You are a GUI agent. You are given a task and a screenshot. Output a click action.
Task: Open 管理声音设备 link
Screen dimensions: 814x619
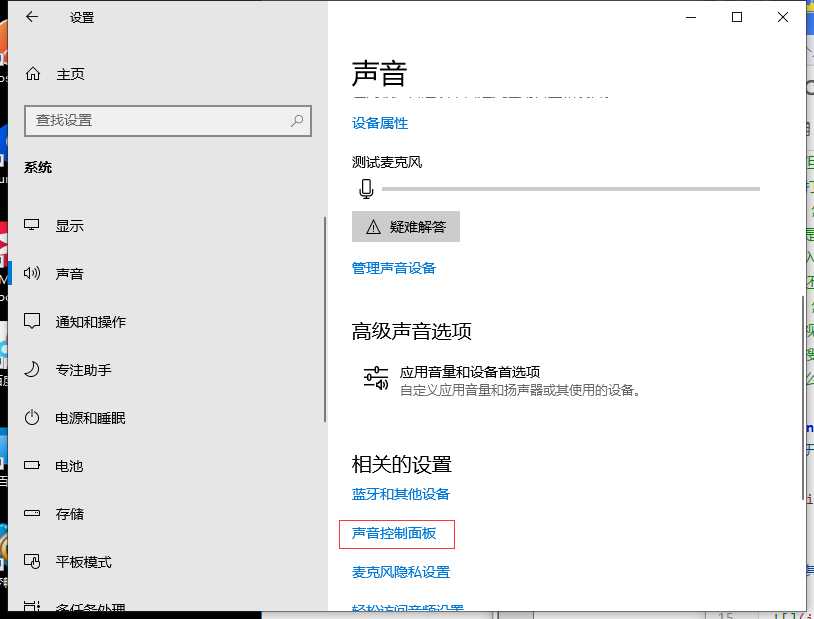[x=394, y=268]
